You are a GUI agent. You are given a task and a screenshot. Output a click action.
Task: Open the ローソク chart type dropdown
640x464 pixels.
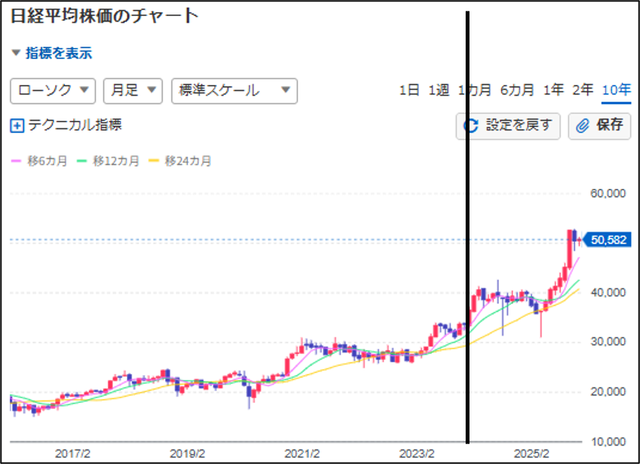[53, 91]
